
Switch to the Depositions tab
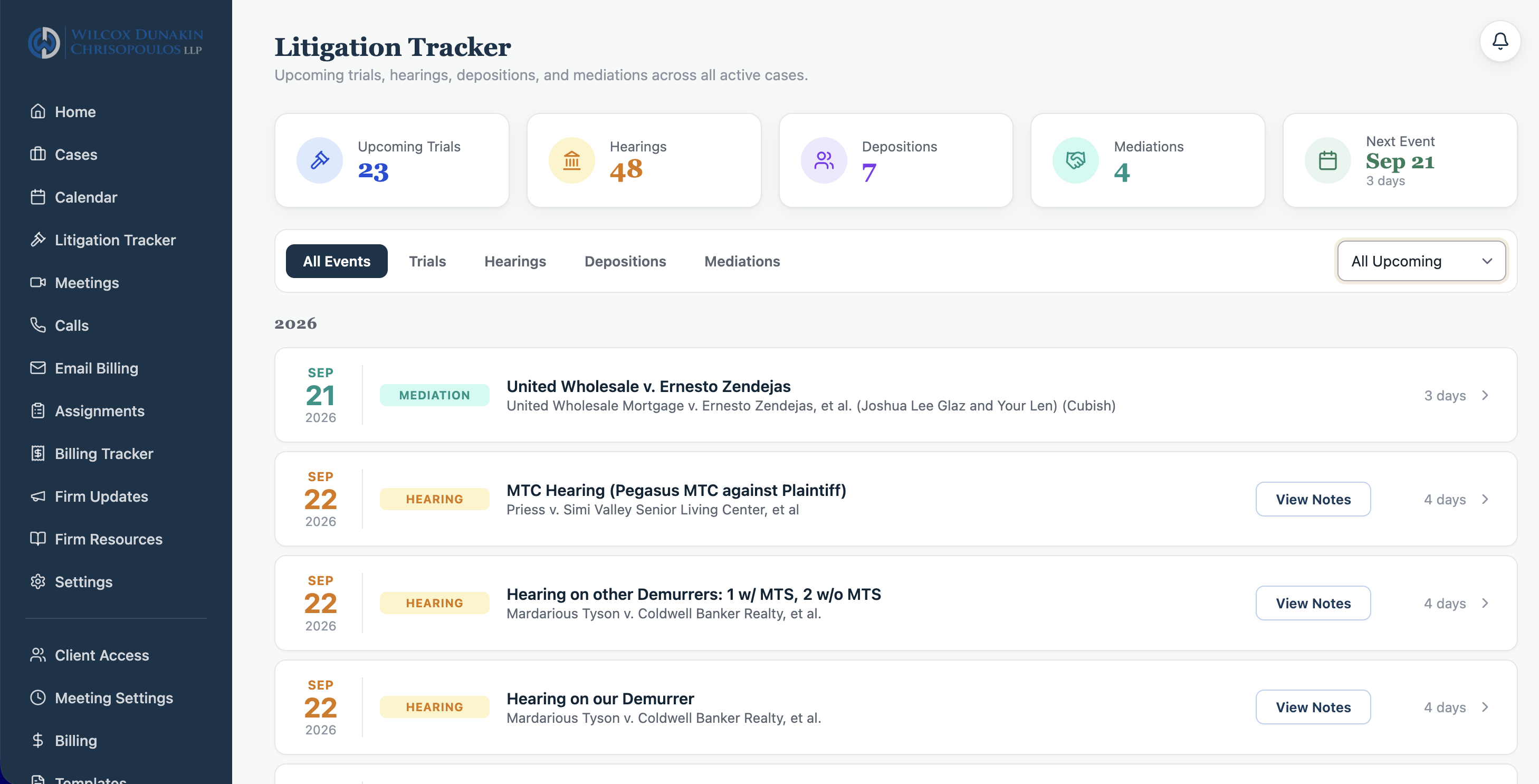pos(625,261)
